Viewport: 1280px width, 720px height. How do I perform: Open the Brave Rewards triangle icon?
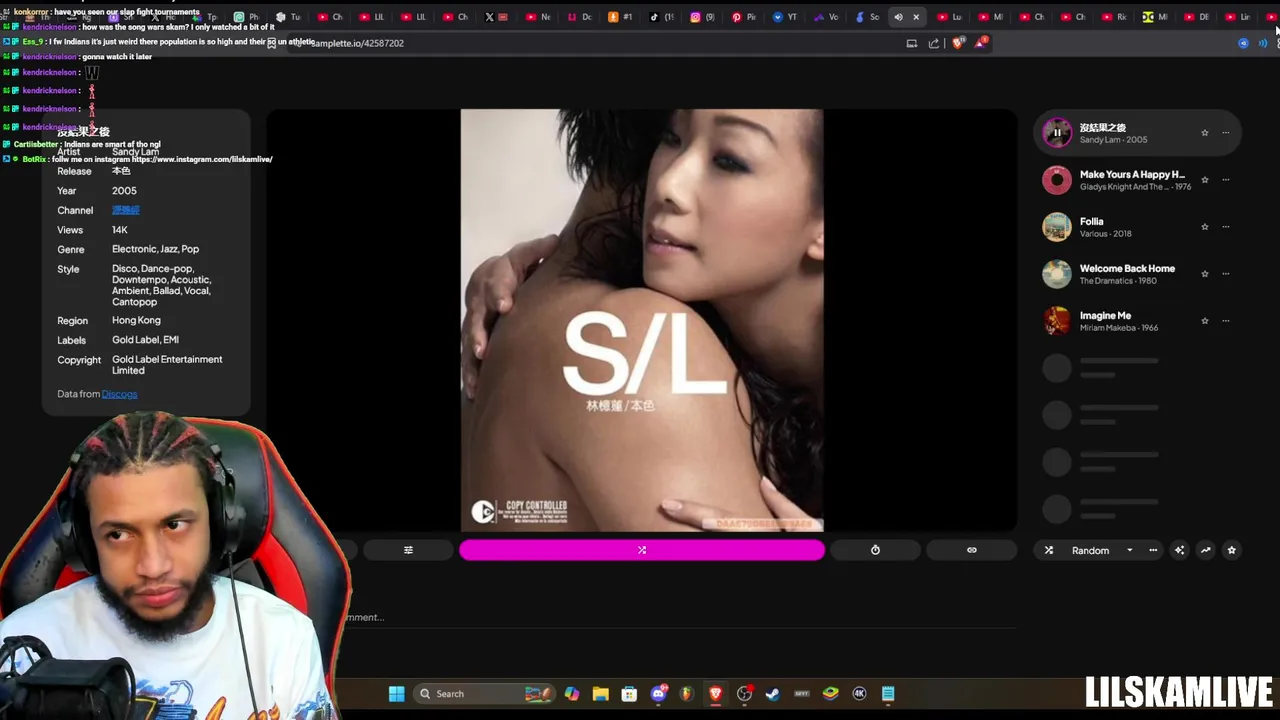[x=982, y=42]
